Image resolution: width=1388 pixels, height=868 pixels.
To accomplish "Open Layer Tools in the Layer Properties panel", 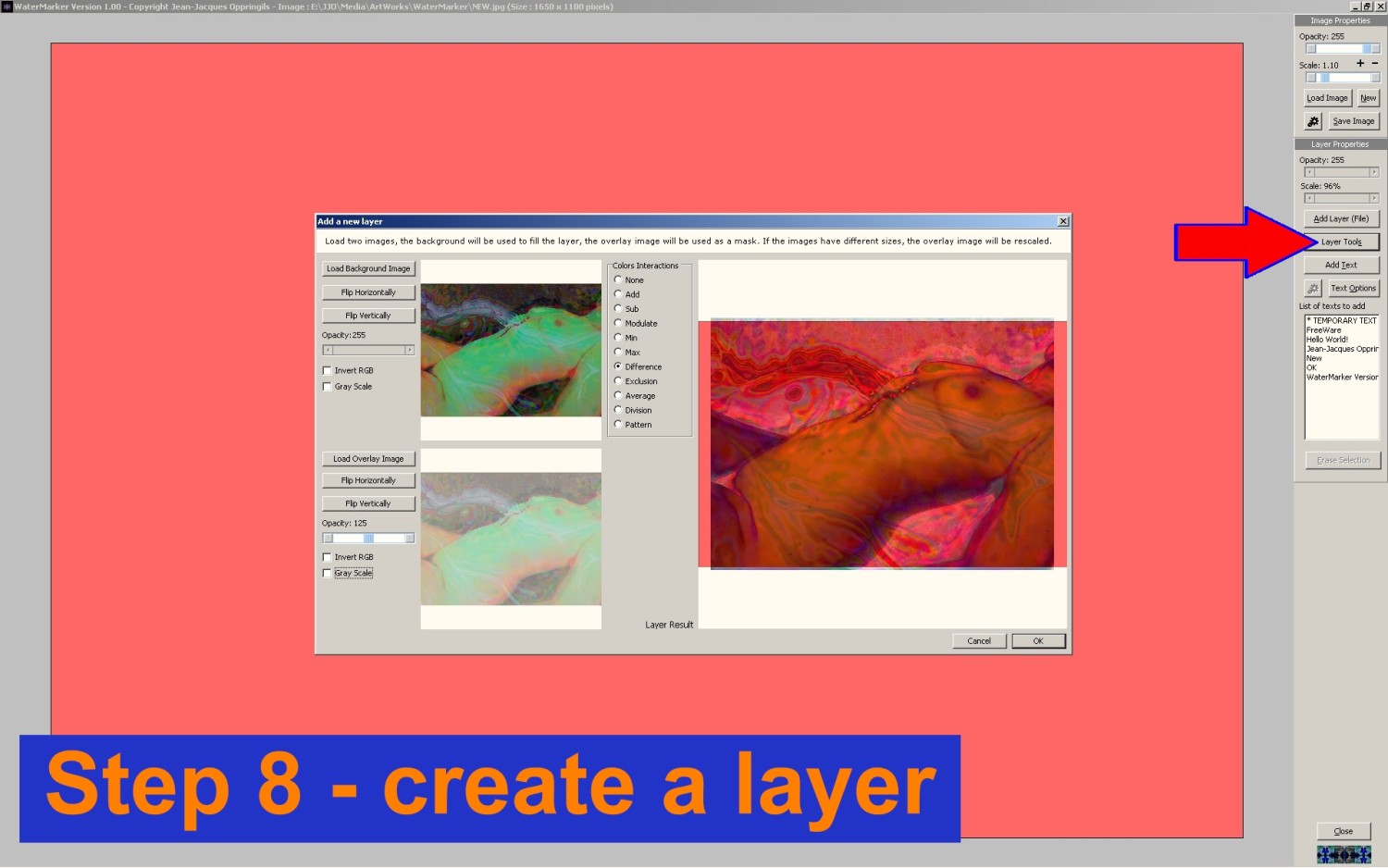I will point(1341,242).
